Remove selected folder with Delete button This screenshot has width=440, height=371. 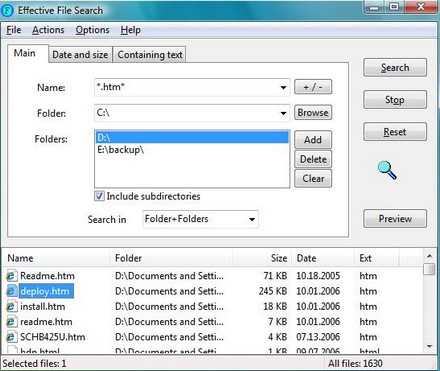(x=313, y=159)
